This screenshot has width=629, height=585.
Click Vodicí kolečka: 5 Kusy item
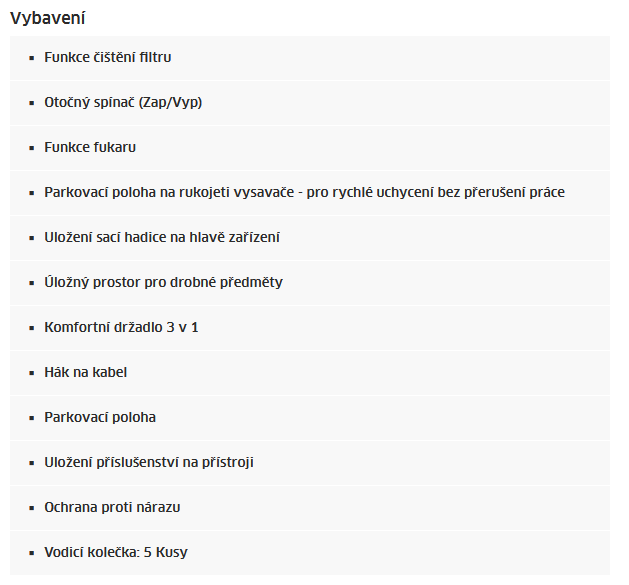310,552
